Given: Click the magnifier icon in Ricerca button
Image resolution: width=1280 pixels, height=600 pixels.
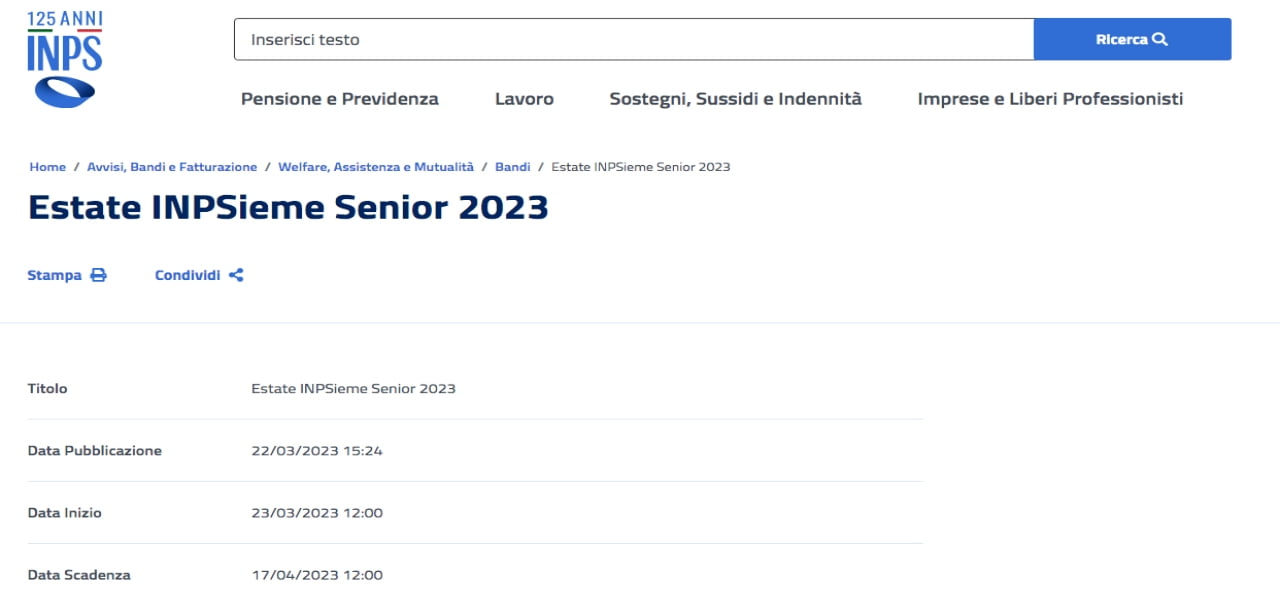Looking at the screenshot, I should click(1160, 39).
